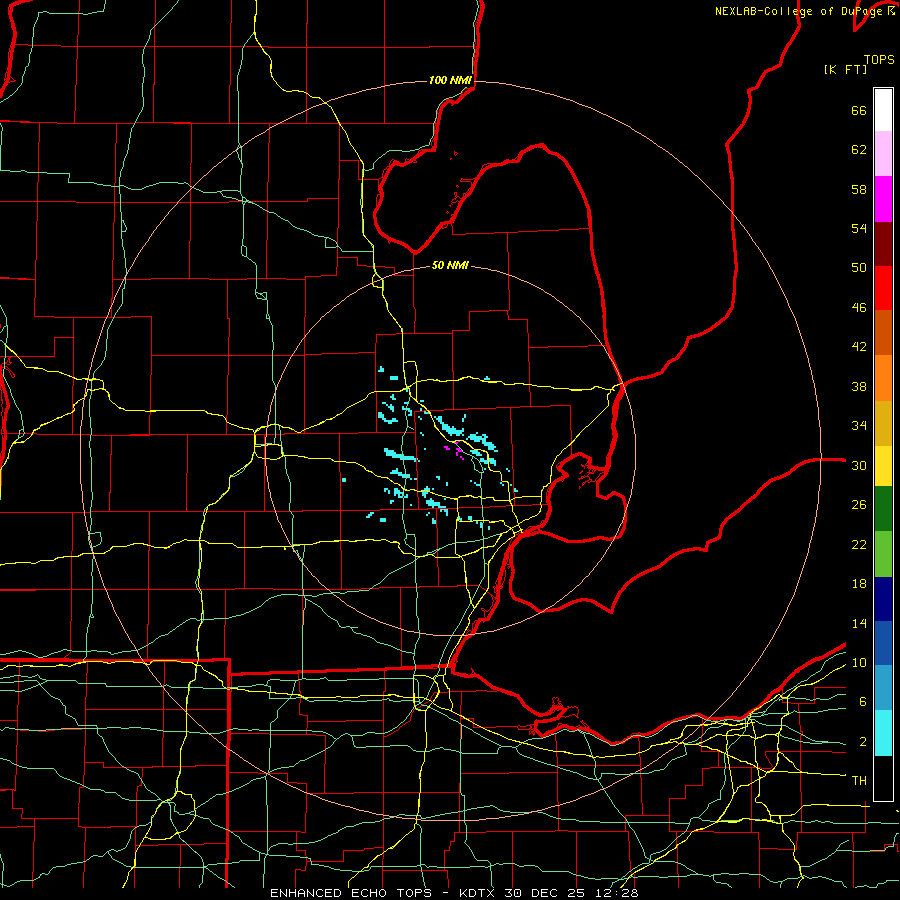Viewport: 900px width, 900px height.
Task: Click the dark red legend swatch near 54
Action: click(883, 244)
